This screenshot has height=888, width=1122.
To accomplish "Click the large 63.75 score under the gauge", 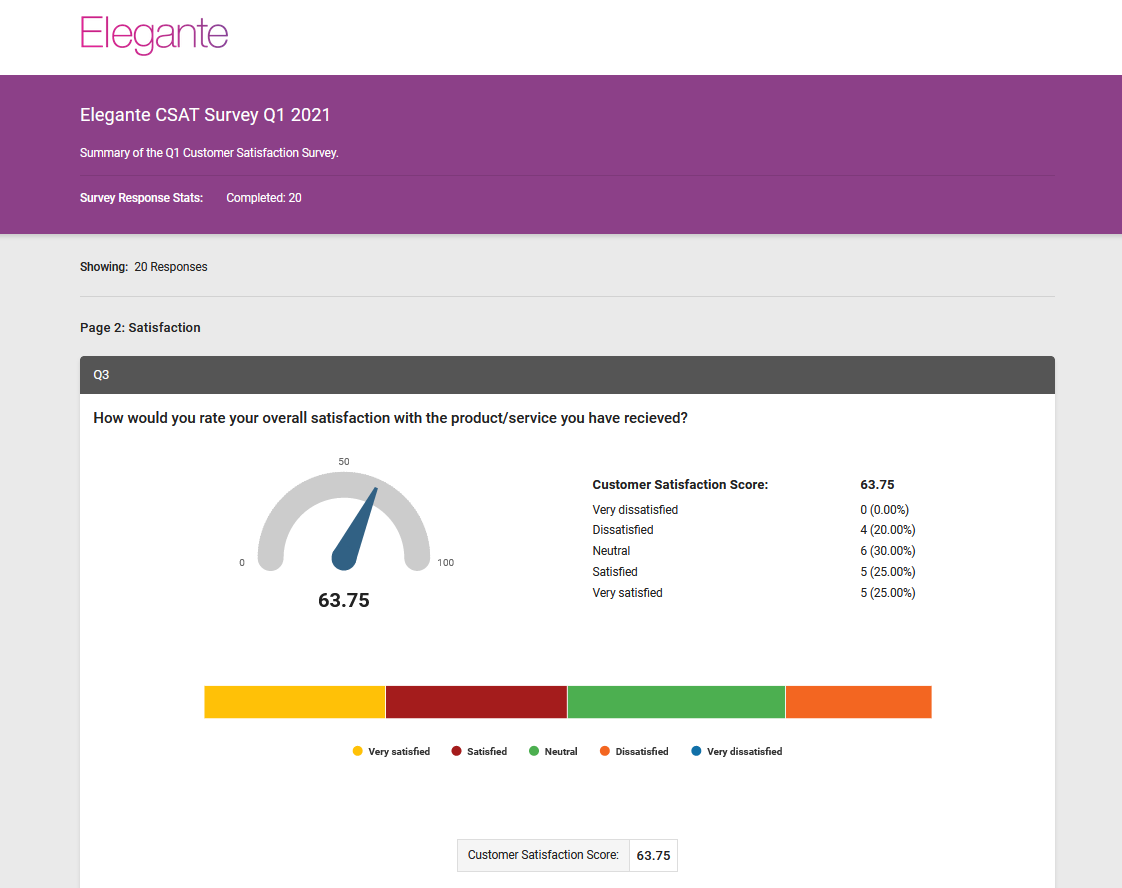I will click(x=344, y=601).
